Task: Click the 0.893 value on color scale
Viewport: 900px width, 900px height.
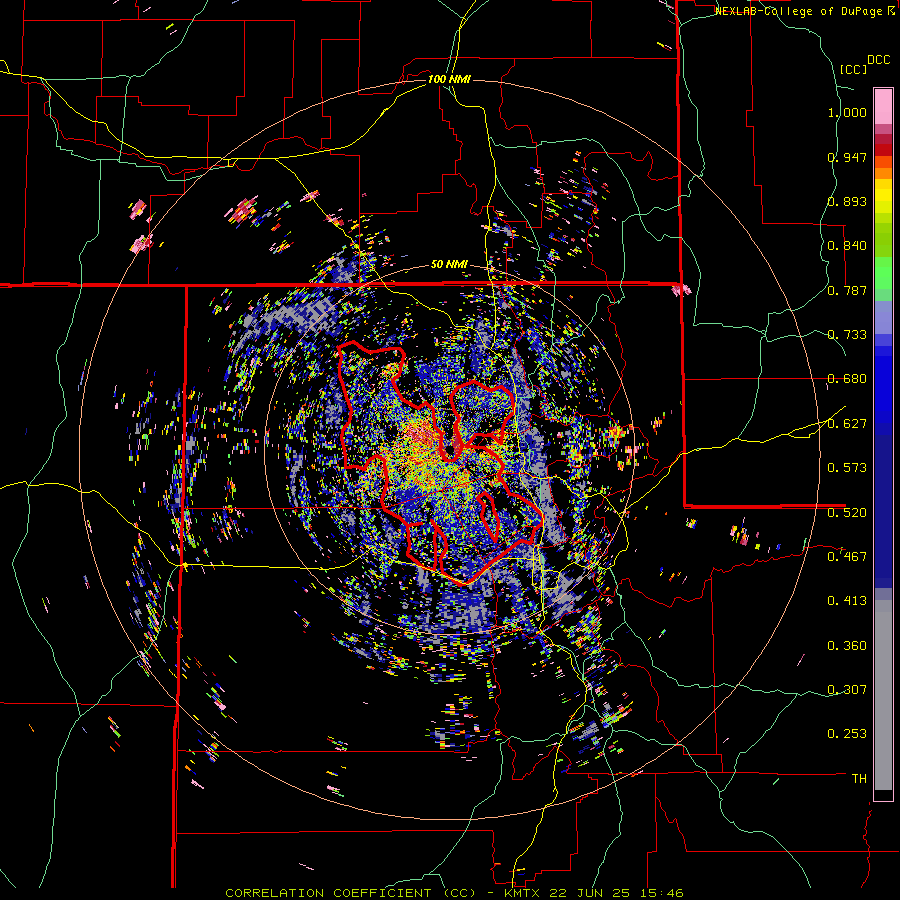Action: click(x=847, y=201)
